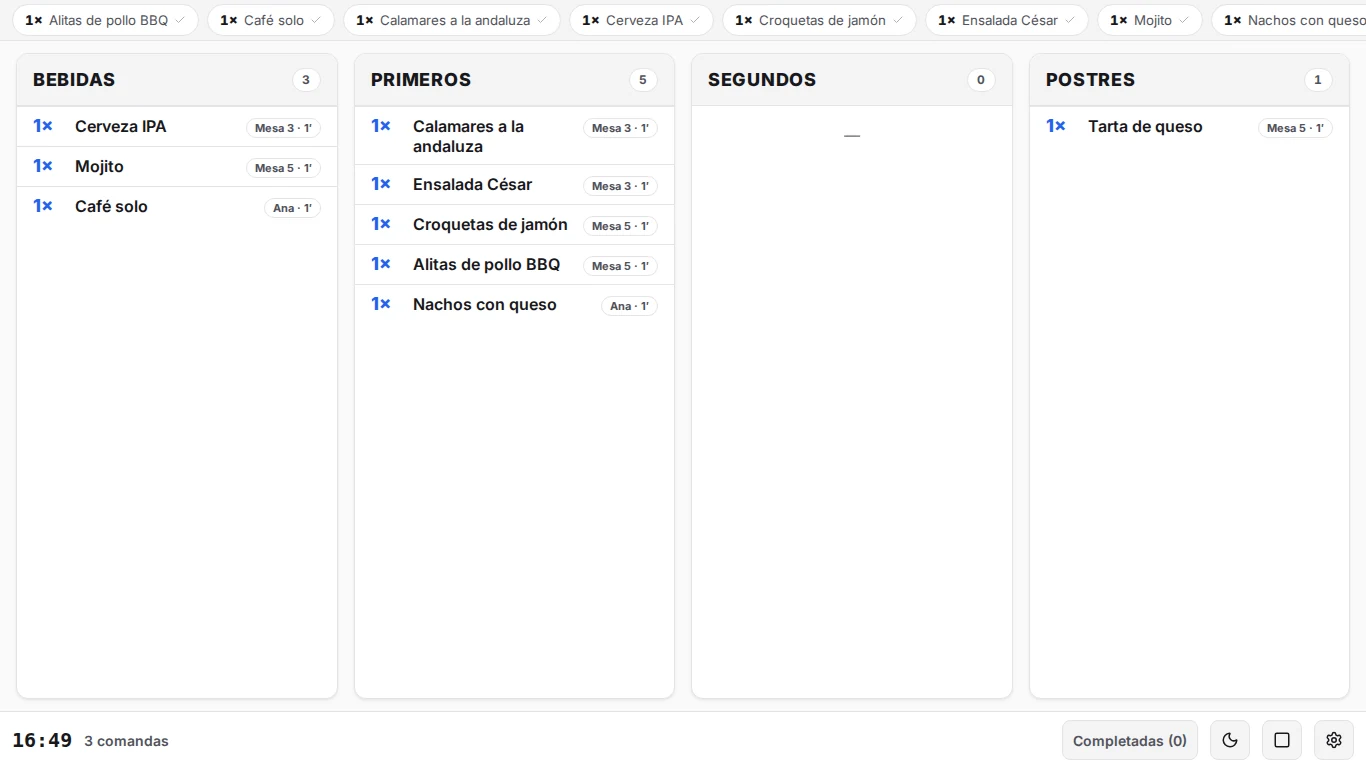
Task: Click the Mesa 5 badge beside Mojito
Action: point(283,168)
